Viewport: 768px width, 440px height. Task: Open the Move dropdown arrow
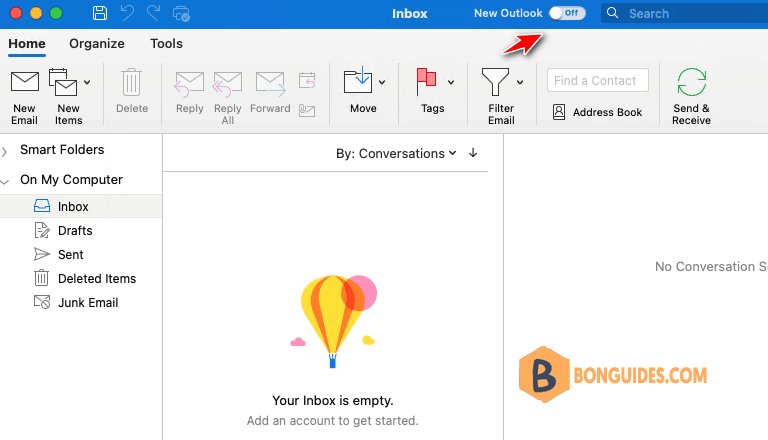[x=382, y=82]
